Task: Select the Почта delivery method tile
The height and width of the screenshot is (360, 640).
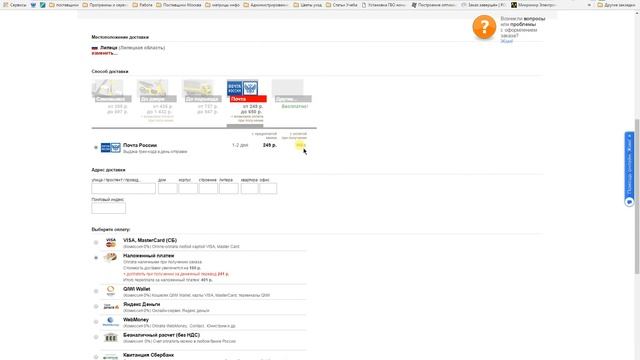Action: click(x=247, y=91)
